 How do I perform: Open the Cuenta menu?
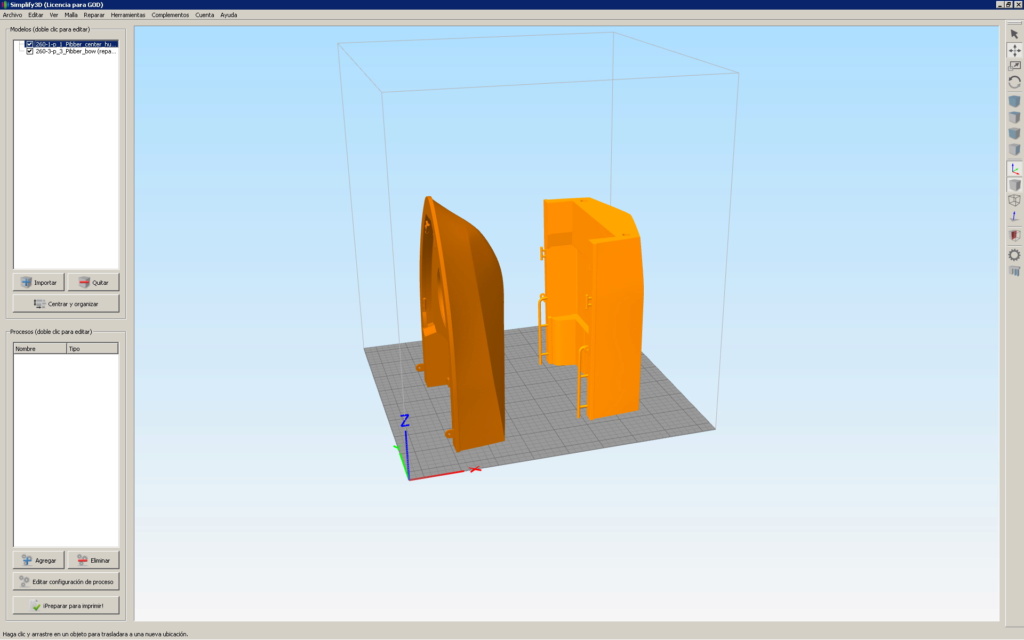pos(204,15)
